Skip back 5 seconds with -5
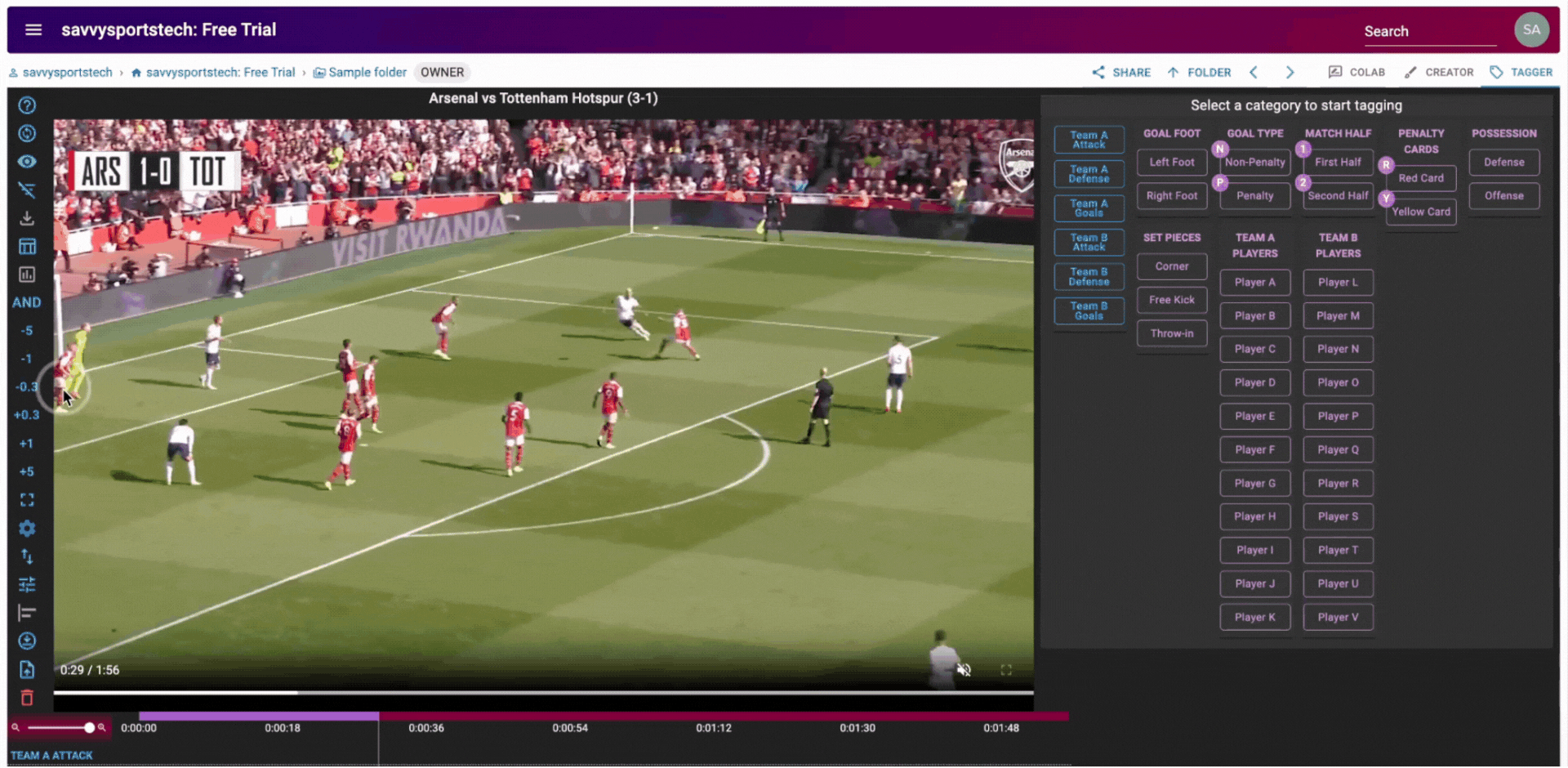The width and height of the screenshot is (1568, 768). (x=27, y=331)
